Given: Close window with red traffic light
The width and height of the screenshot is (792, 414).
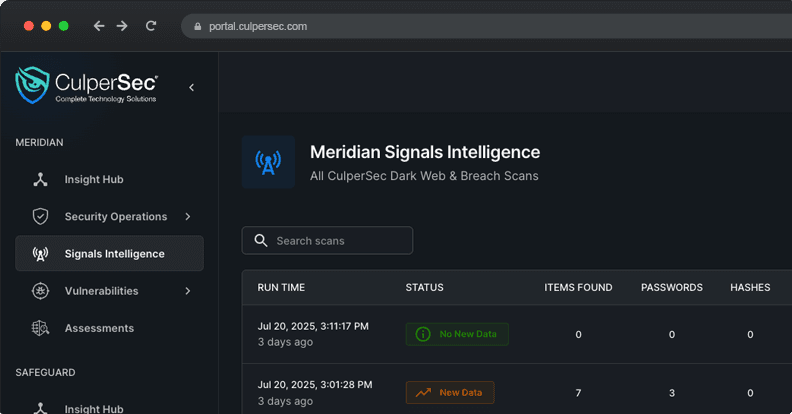Looking at the screenshot, I should pos(29,26).
